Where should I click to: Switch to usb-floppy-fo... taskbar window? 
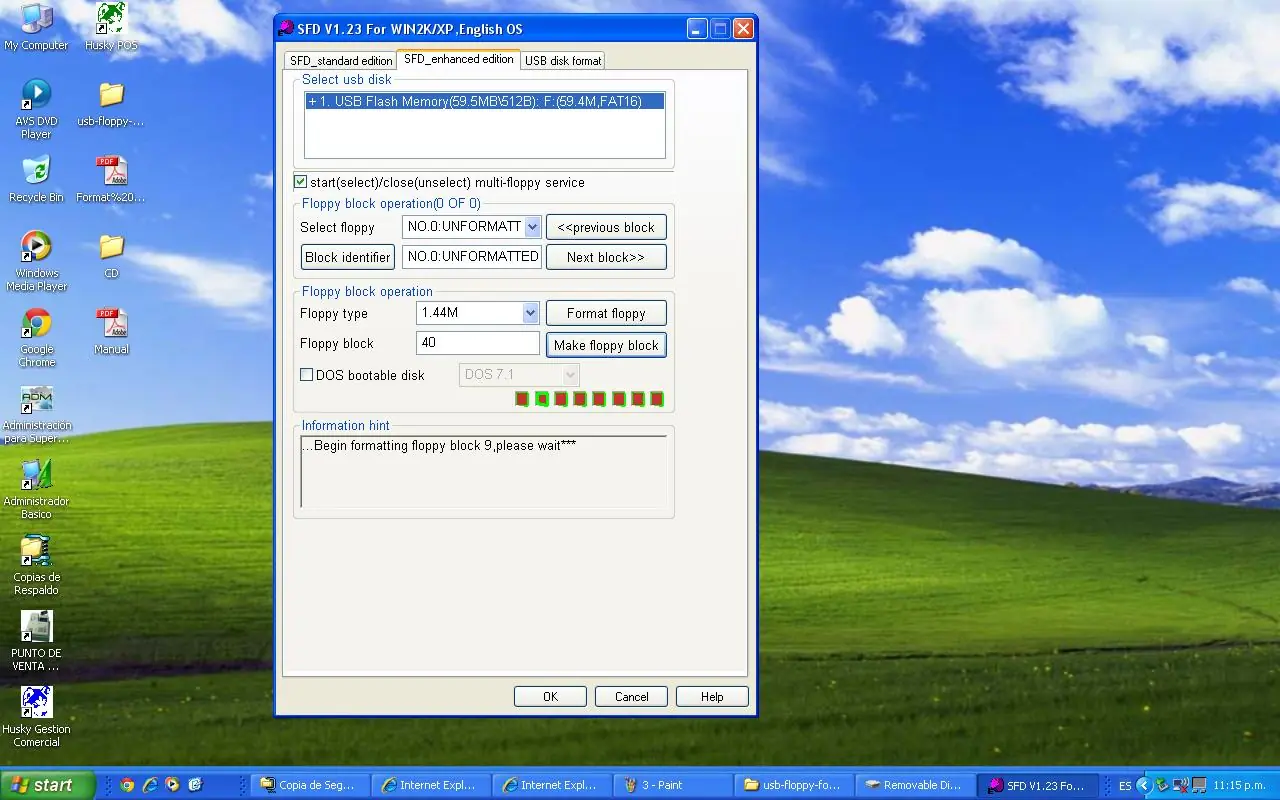coord(793,785)
